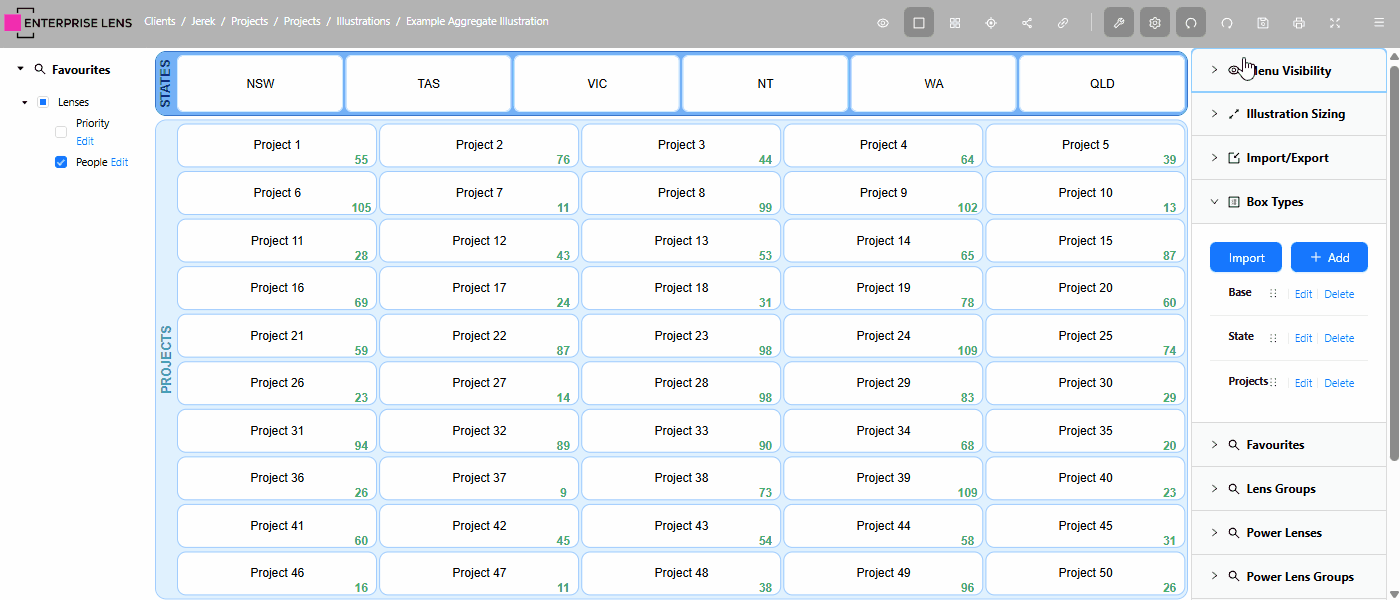
Task: Open settings with the gear icon
Action: 1155,23
